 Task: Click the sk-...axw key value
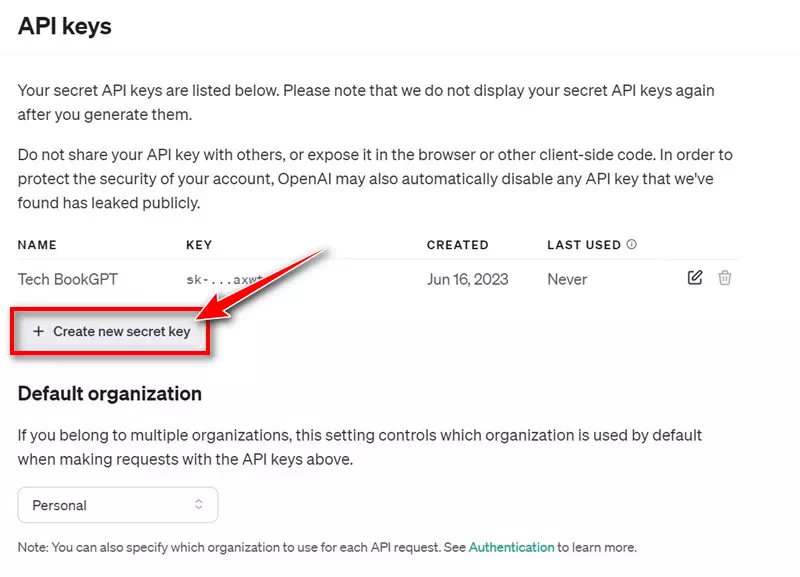tap(224, 280)
